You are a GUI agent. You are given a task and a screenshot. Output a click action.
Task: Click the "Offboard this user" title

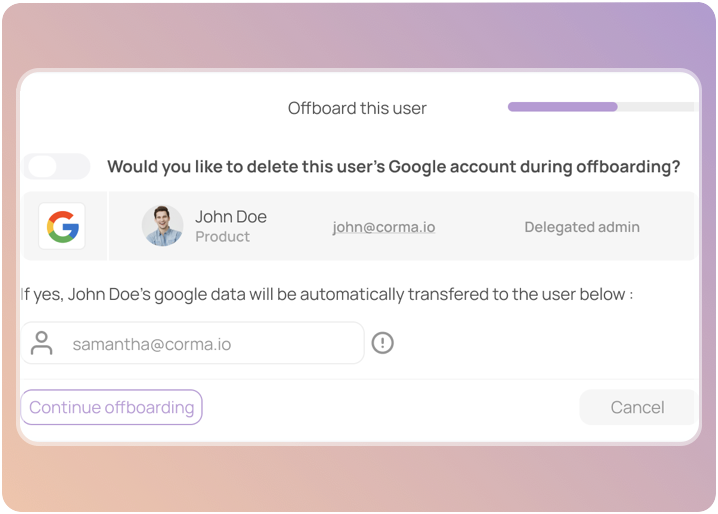(357, 108)
